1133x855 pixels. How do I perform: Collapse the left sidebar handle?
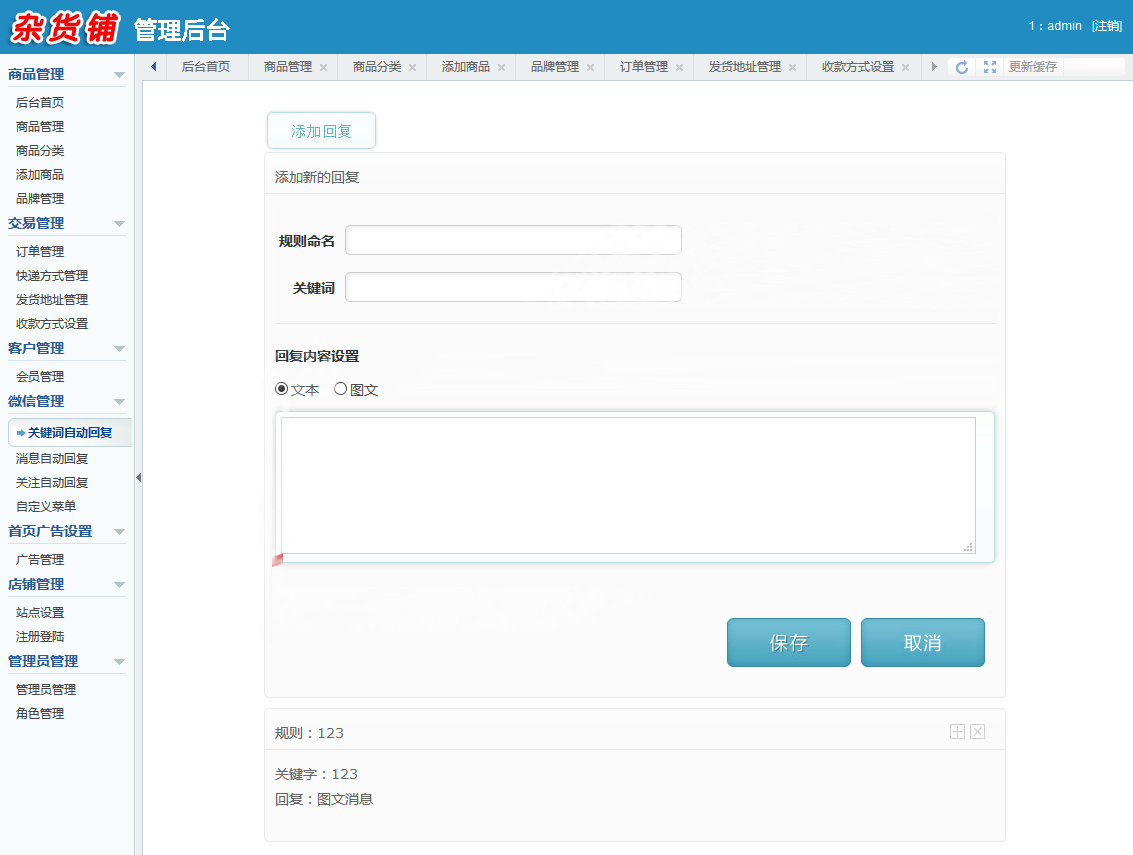(138, 478)
